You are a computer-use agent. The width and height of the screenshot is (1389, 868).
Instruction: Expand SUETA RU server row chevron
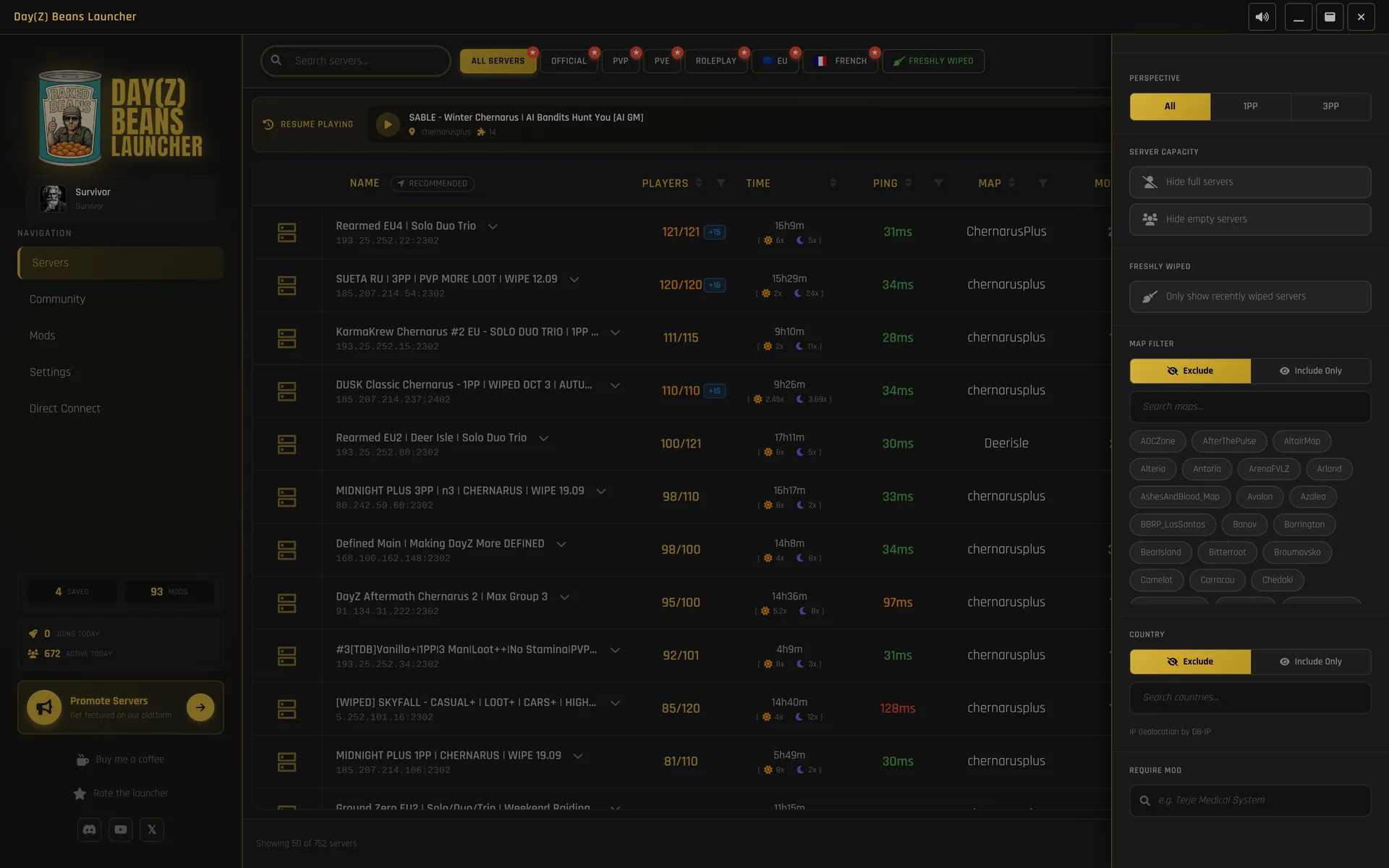[574, 279]
